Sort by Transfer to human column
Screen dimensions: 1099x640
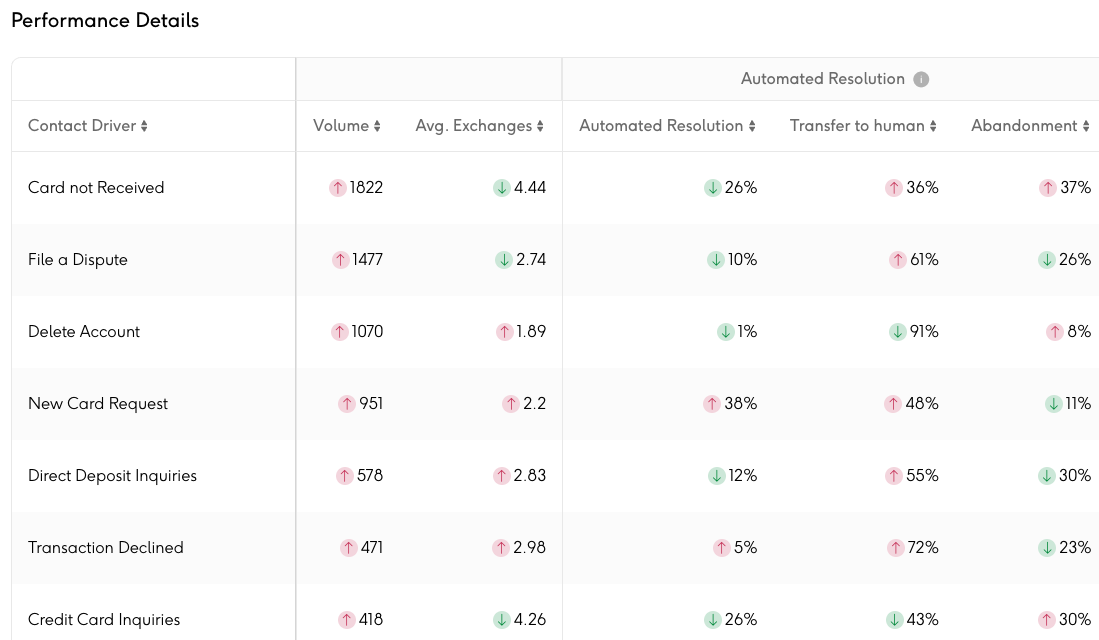934,126
